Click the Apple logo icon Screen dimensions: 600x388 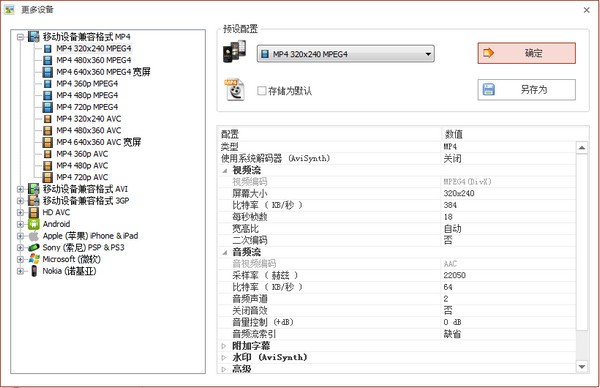(34, 236)
